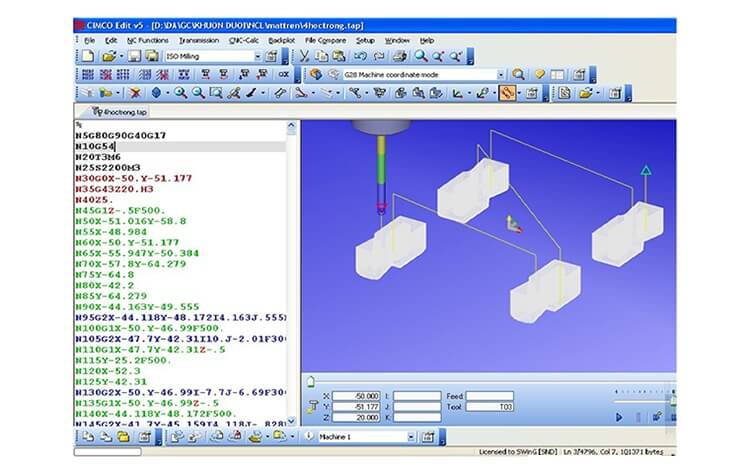Click the X coordinate field showing -50.000
Screen dimensions: 750x471
click(356, 396)
